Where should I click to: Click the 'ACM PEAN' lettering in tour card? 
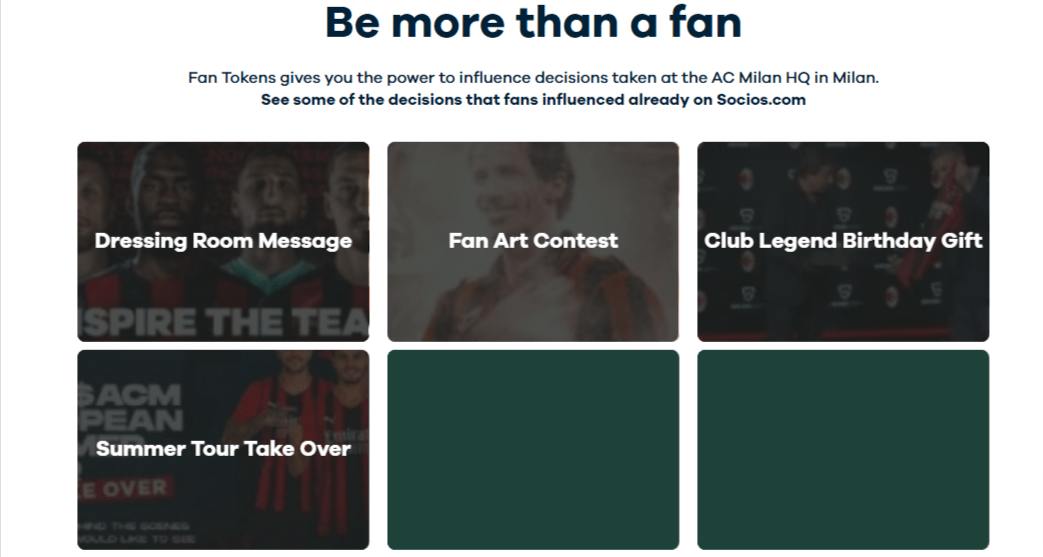(x=130, y=407)
